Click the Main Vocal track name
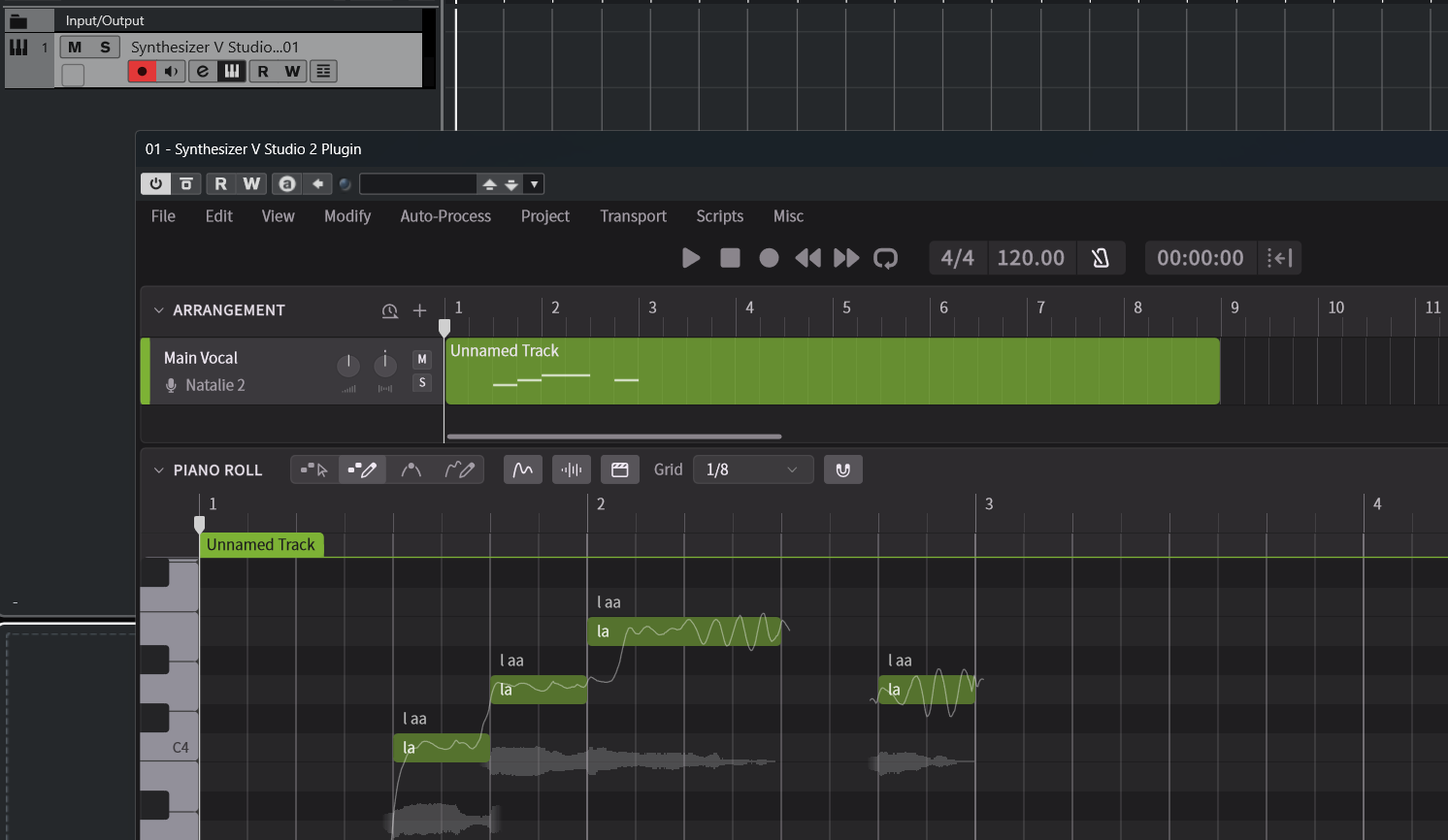The width and height of the screenshot is (1448, 840). click(201, 358)
